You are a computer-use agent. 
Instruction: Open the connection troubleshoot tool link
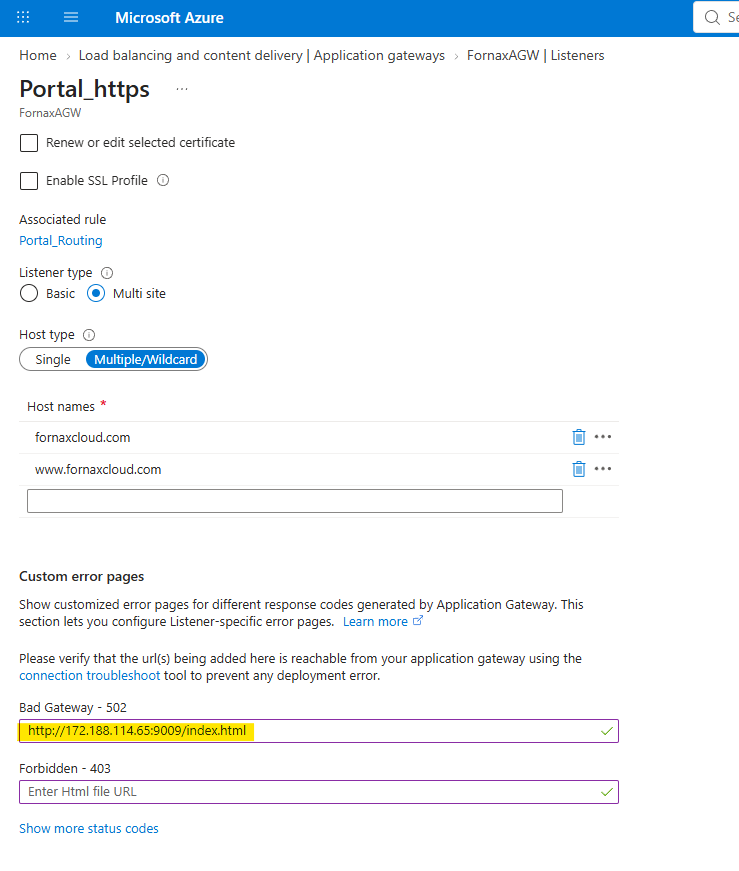click(89, 675)
